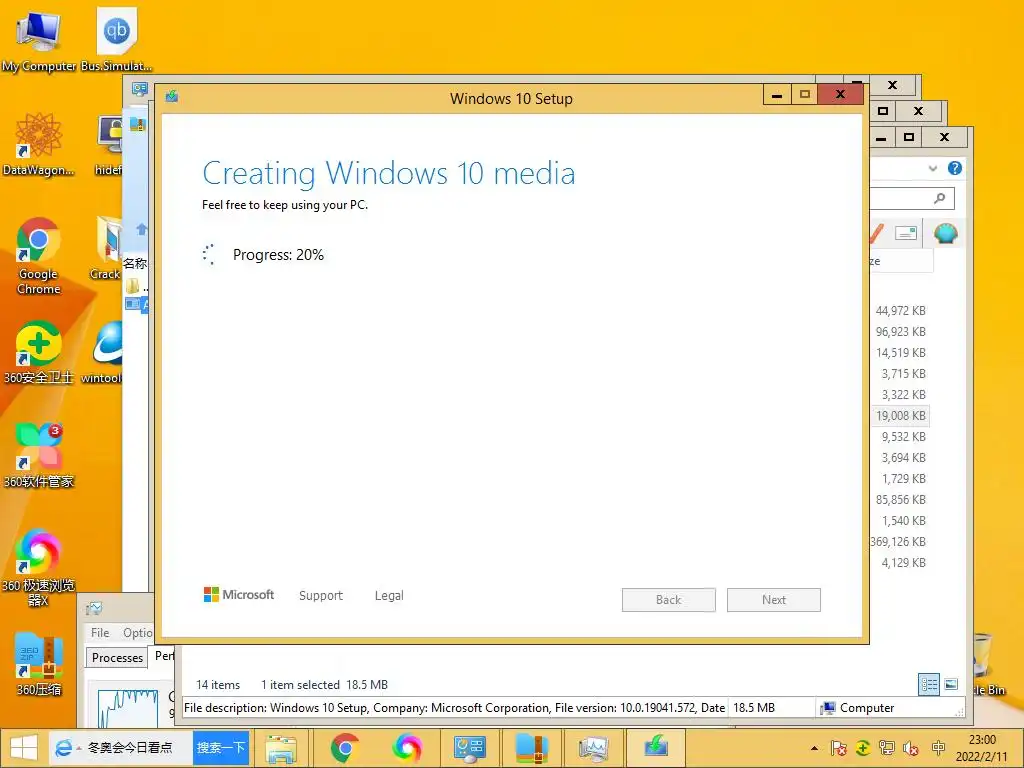Open the DataWagon desktop shortcut
The width and height of the screenshot is (1024, 768).
pos(38,144)
